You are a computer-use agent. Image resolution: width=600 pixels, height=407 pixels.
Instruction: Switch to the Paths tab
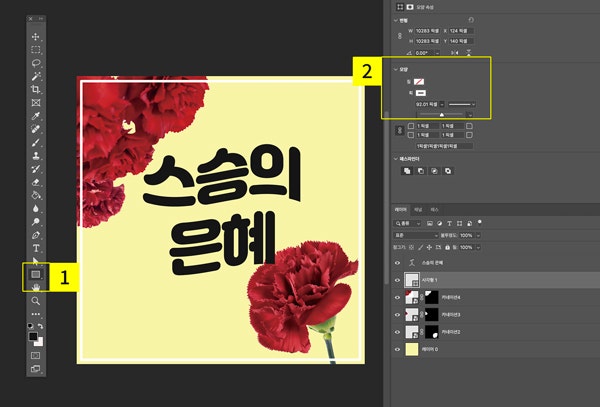coord(434,210)
